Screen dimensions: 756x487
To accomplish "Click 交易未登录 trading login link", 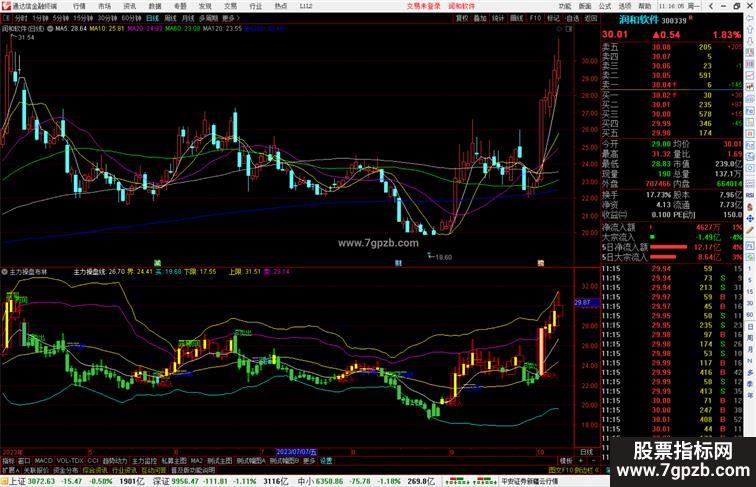I will point(423,6).
